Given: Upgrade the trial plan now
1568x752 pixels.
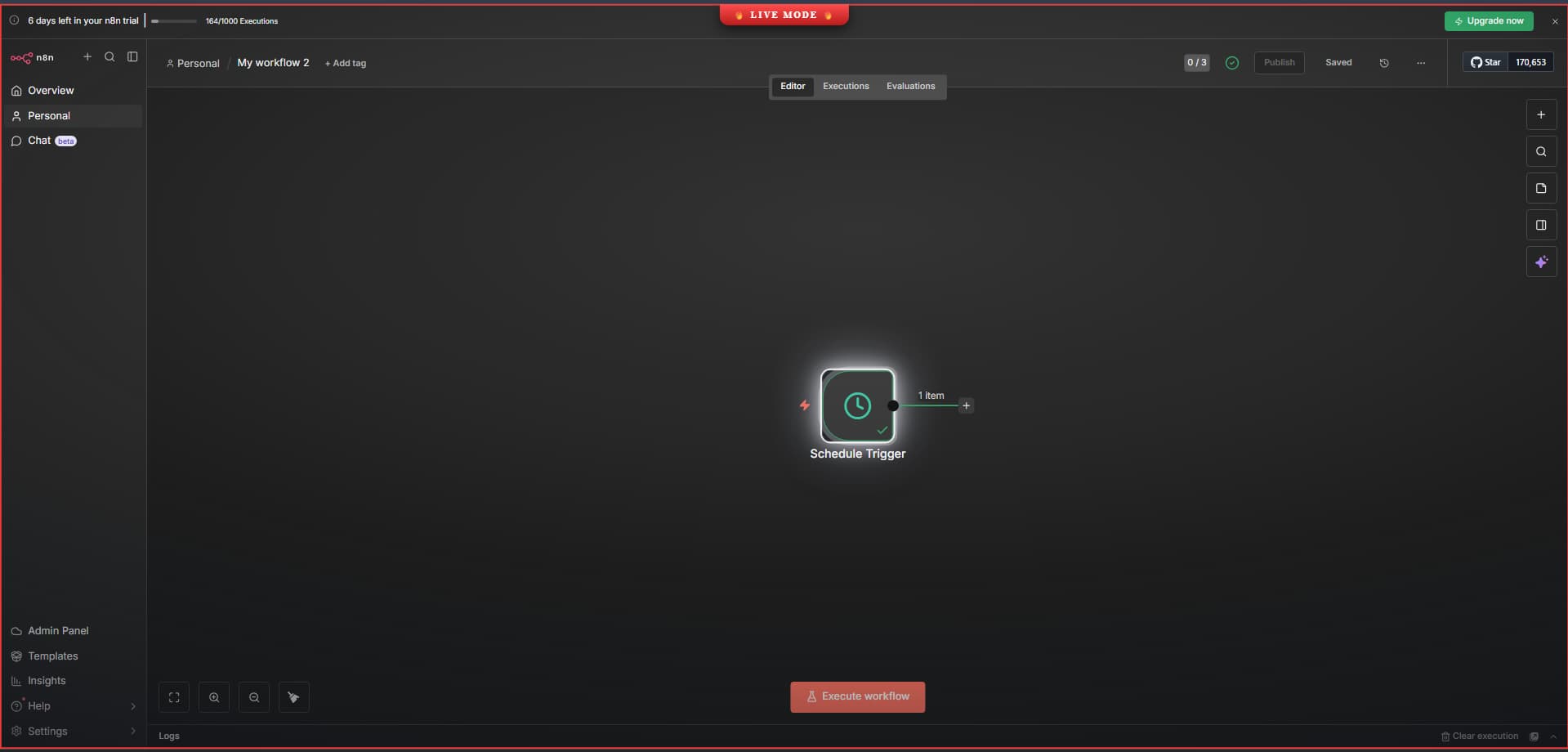Looking at the screenshot, I should [x=1489, y=21].
